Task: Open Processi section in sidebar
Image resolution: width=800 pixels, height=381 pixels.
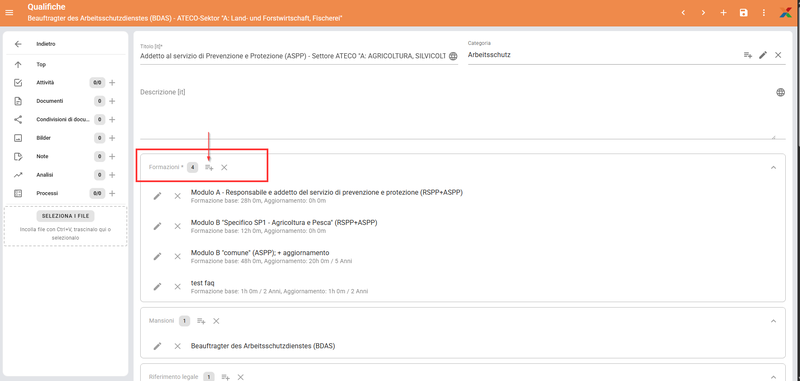Action: [47, 193]
